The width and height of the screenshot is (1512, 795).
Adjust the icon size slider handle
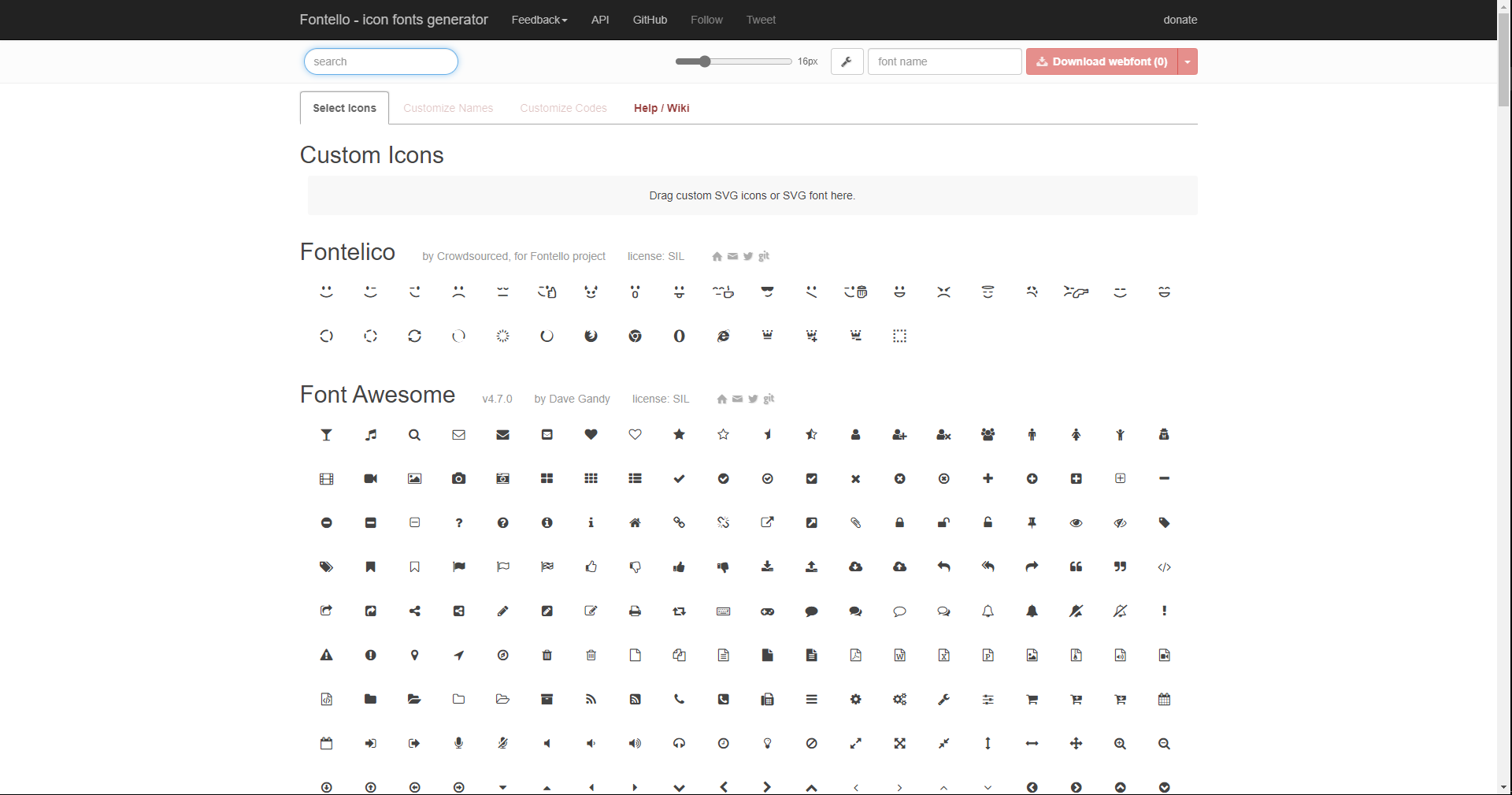coord(705,61)
